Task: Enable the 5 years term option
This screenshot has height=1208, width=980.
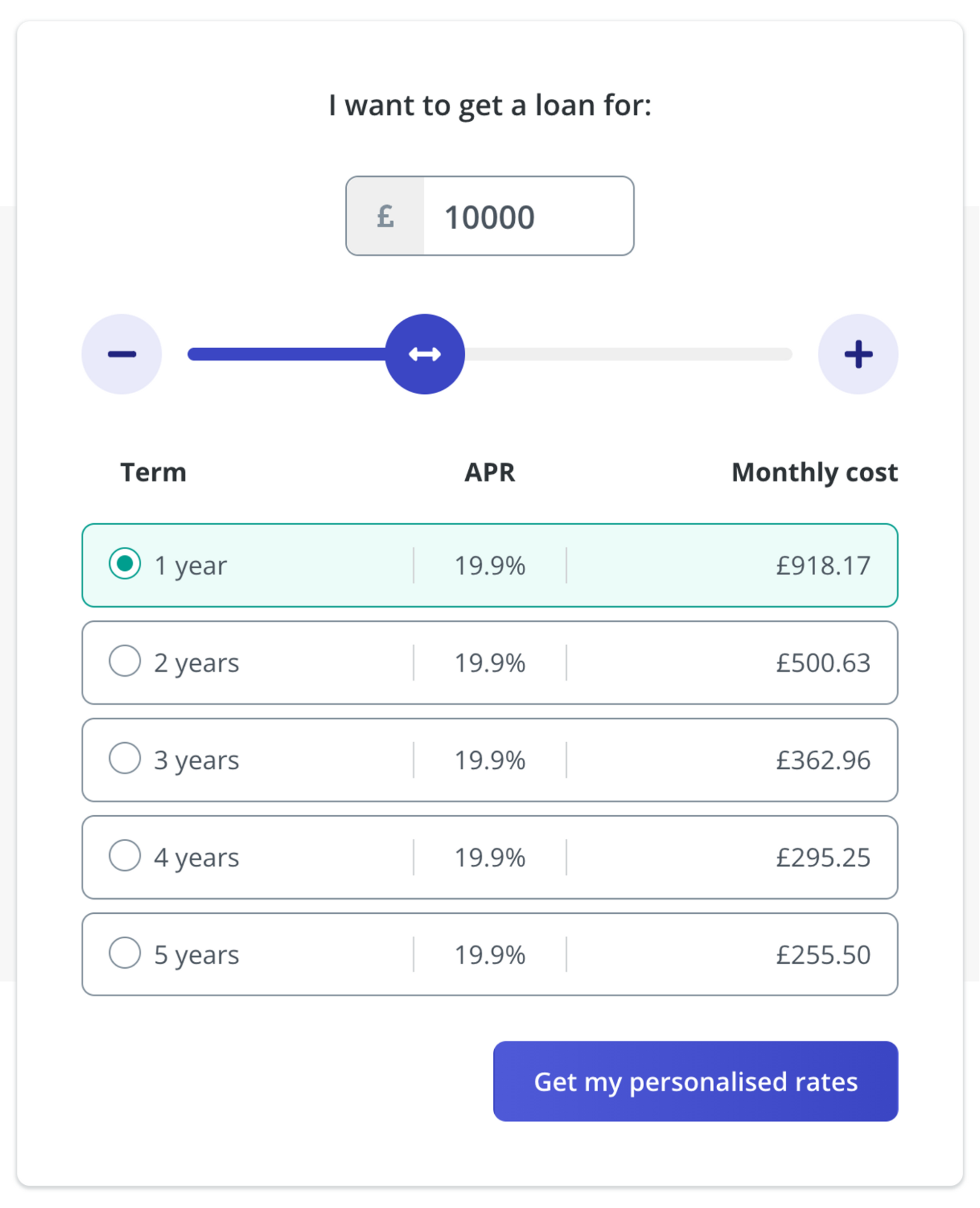Action: tap(124, 954)
